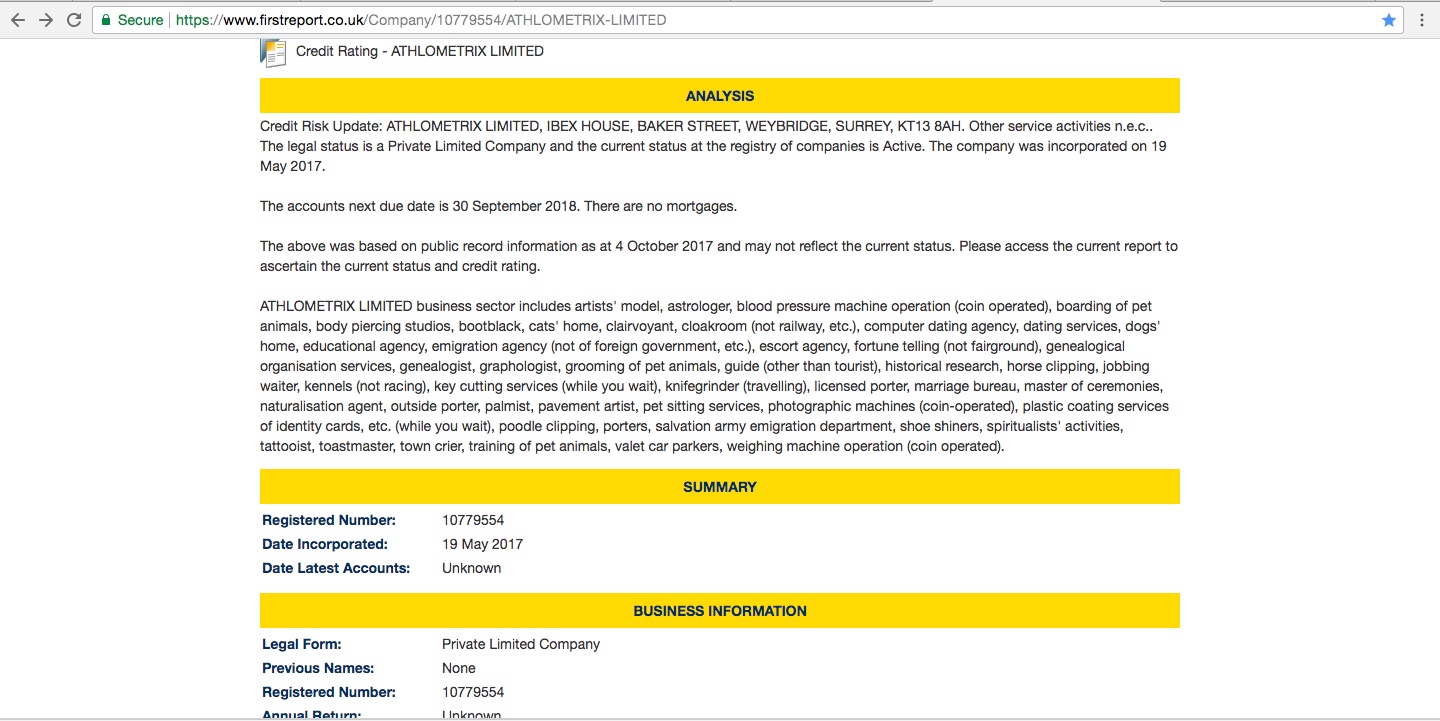Viewport: 1440px width, 721px height.
Task: Click the 'Credit Rating - ATHLOMETRIX LIMITED' heading
Action: [420, 51]
